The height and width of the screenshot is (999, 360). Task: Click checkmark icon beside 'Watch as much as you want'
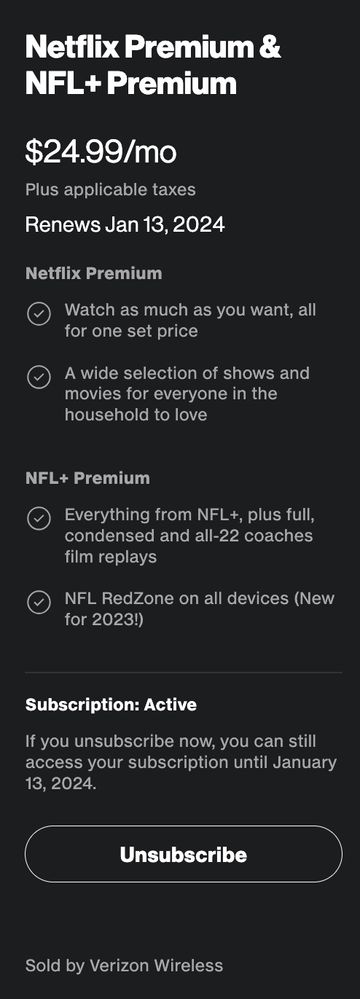click(x=39, y=314)
